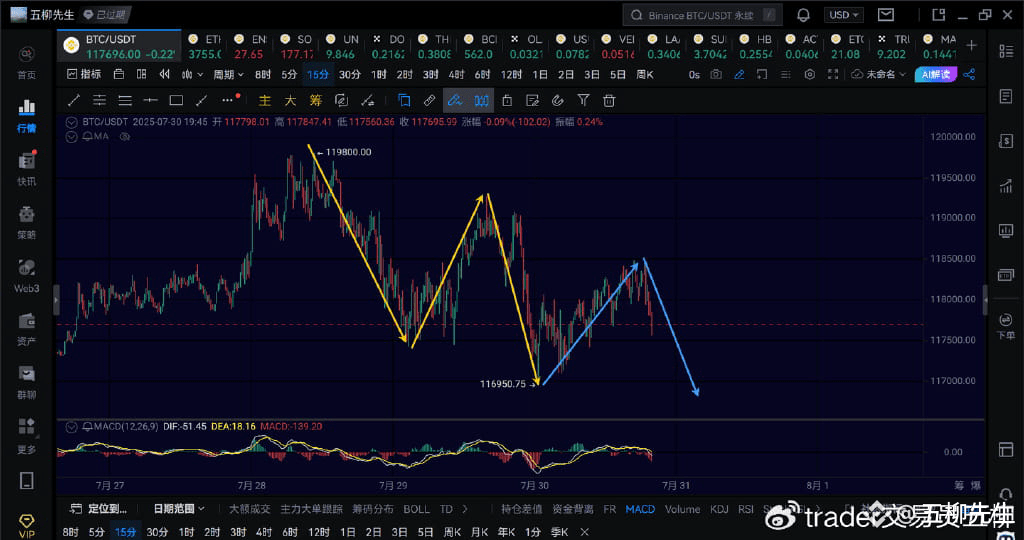This screenshot has width=1024, height=540.
Task: Toggle the blue magnet candlestick tool
Action: (481, 100)
